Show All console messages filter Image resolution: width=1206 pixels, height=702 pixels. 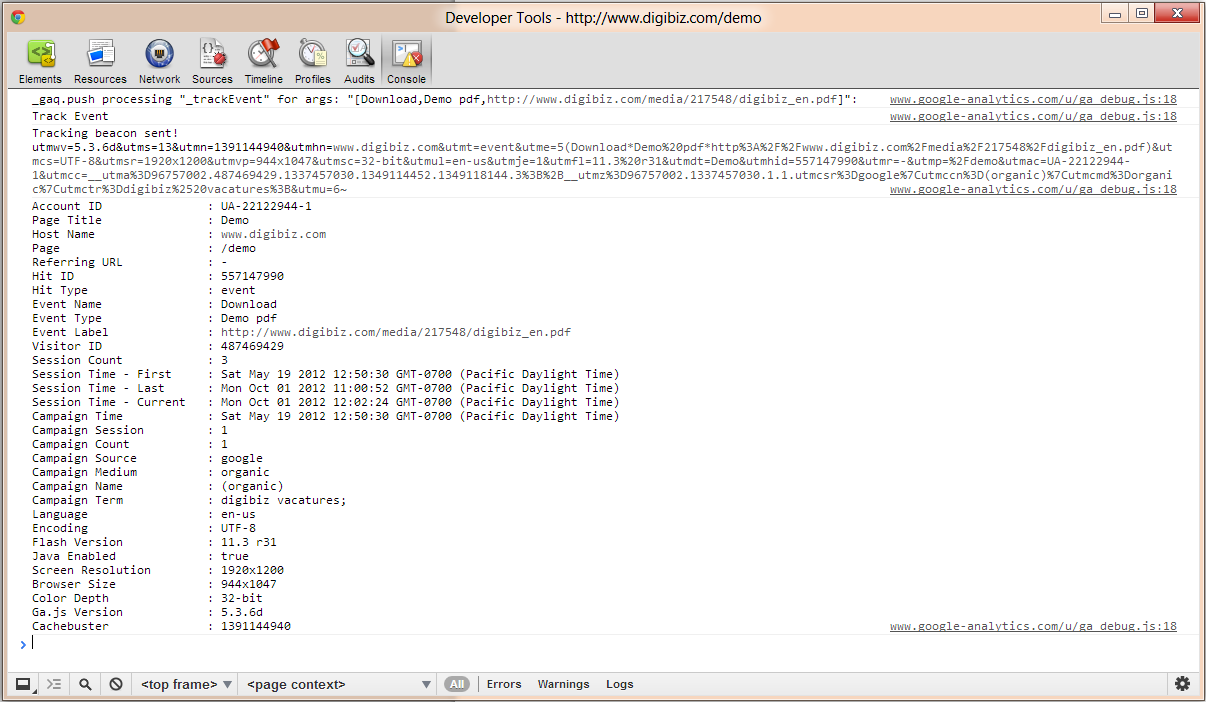point(457,684)
